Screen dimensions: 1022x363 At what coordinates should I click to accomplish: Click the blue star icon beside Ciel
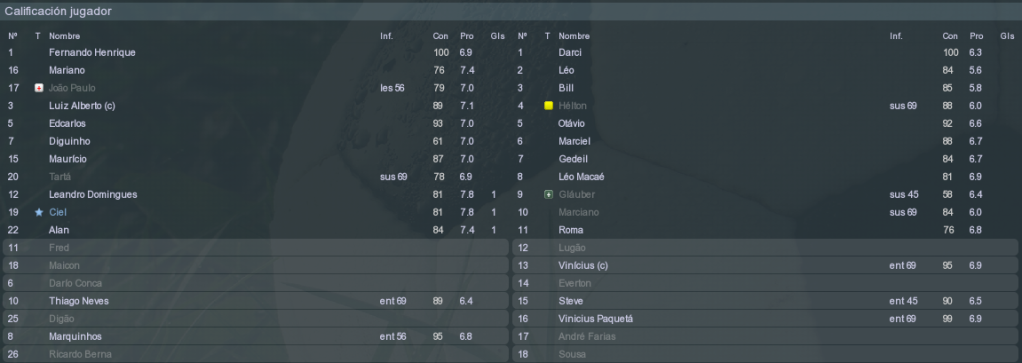(38, 212)
